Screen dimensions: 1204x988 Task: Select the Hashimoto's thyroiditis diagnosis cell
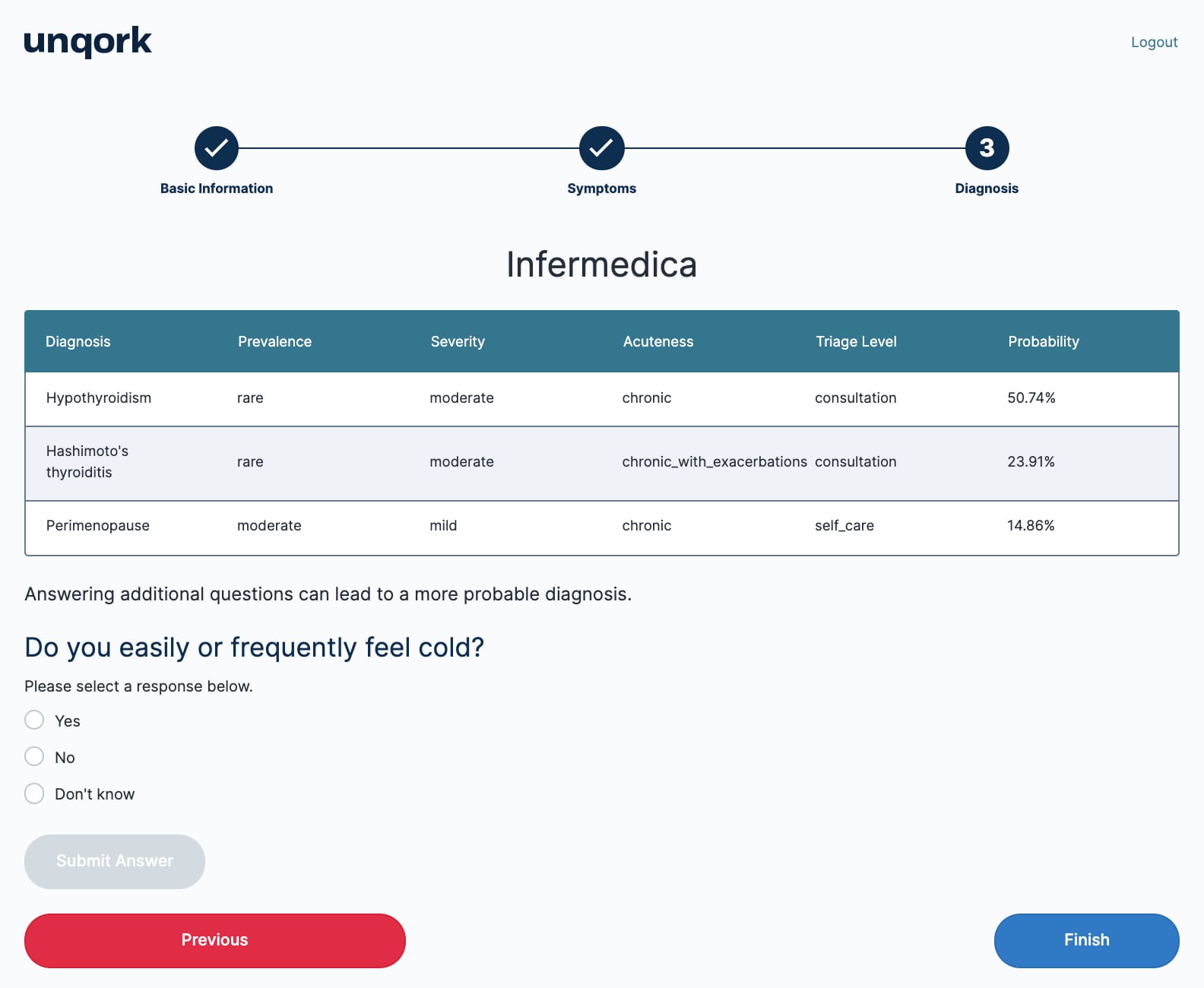pyautogui.click(x=87, y=462)
